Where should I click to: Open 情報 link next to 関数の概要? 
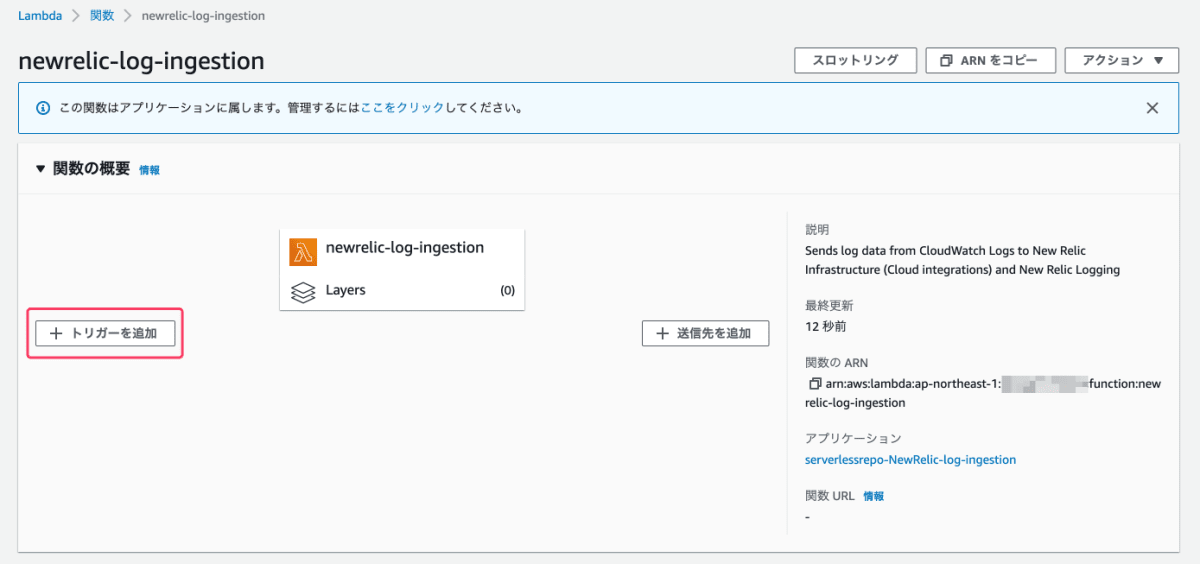(149, 170)
